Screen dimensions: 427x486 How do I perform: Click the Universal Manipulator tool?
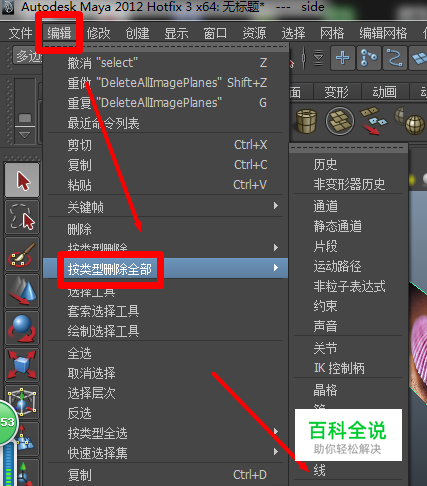coord(22,402)
